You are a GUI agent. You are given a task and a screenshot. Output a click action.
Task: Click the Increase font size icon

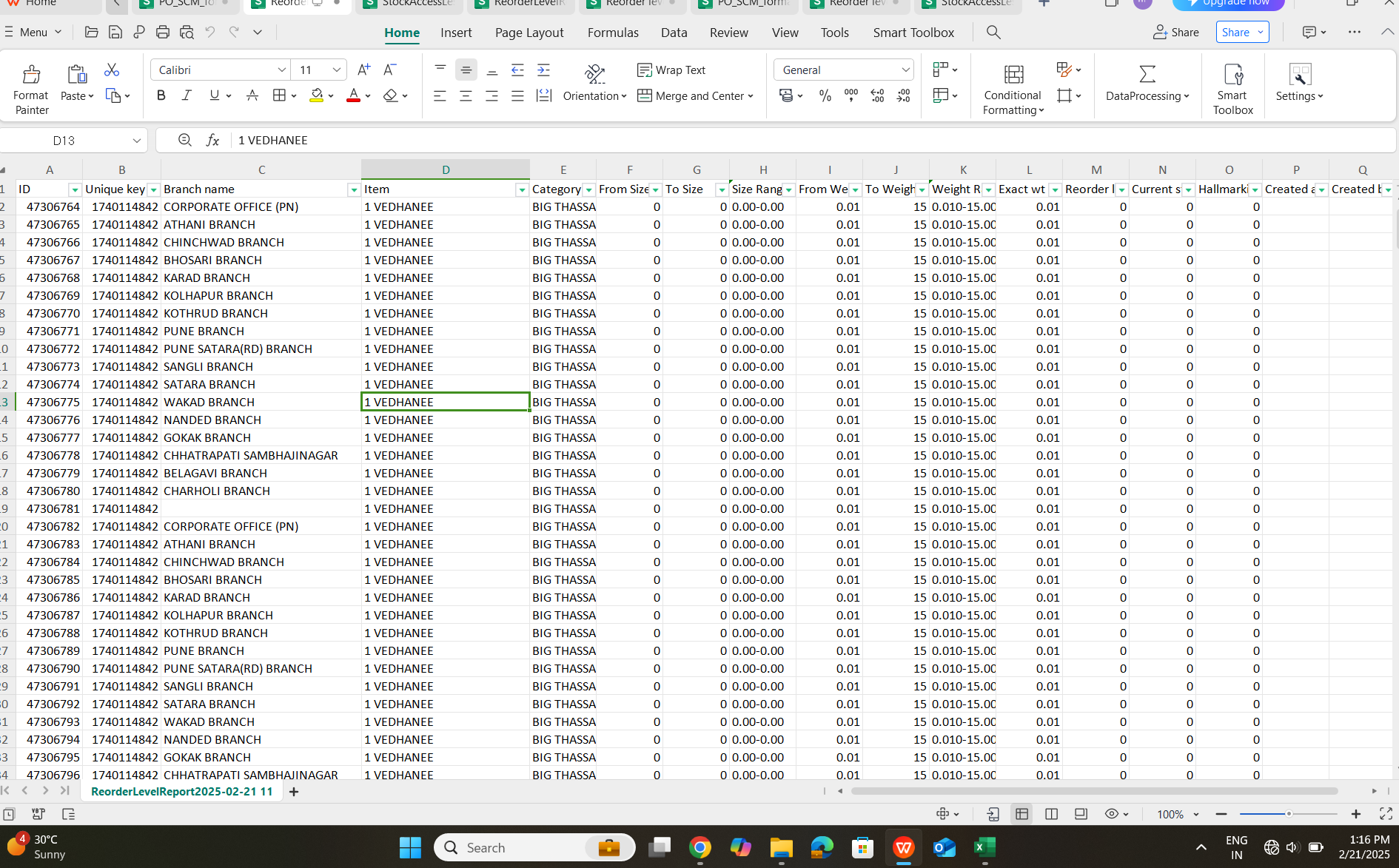click(363, 70)
